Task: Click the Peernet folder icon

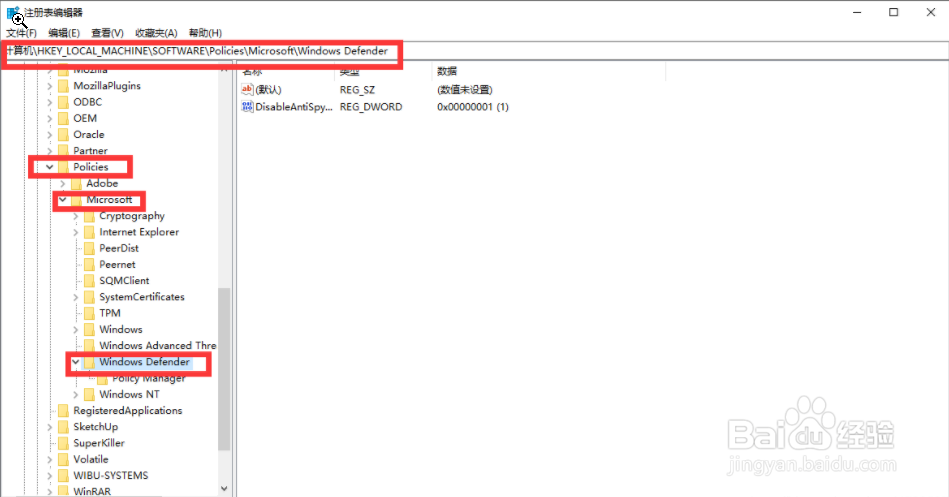Action: [x=89, y=265]
